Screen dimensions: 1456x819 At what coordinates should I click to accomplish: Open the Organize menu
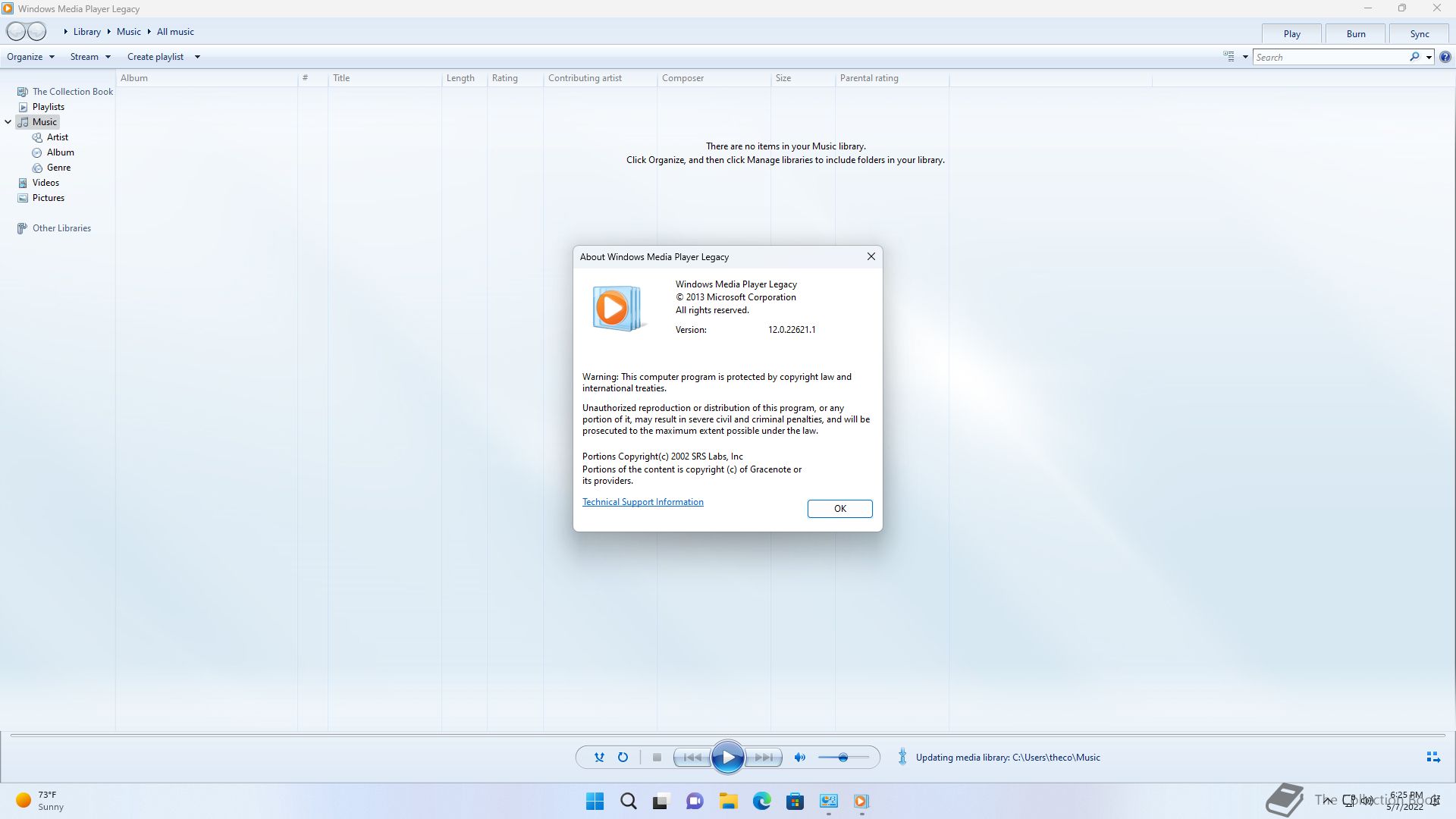coord(30,57)
